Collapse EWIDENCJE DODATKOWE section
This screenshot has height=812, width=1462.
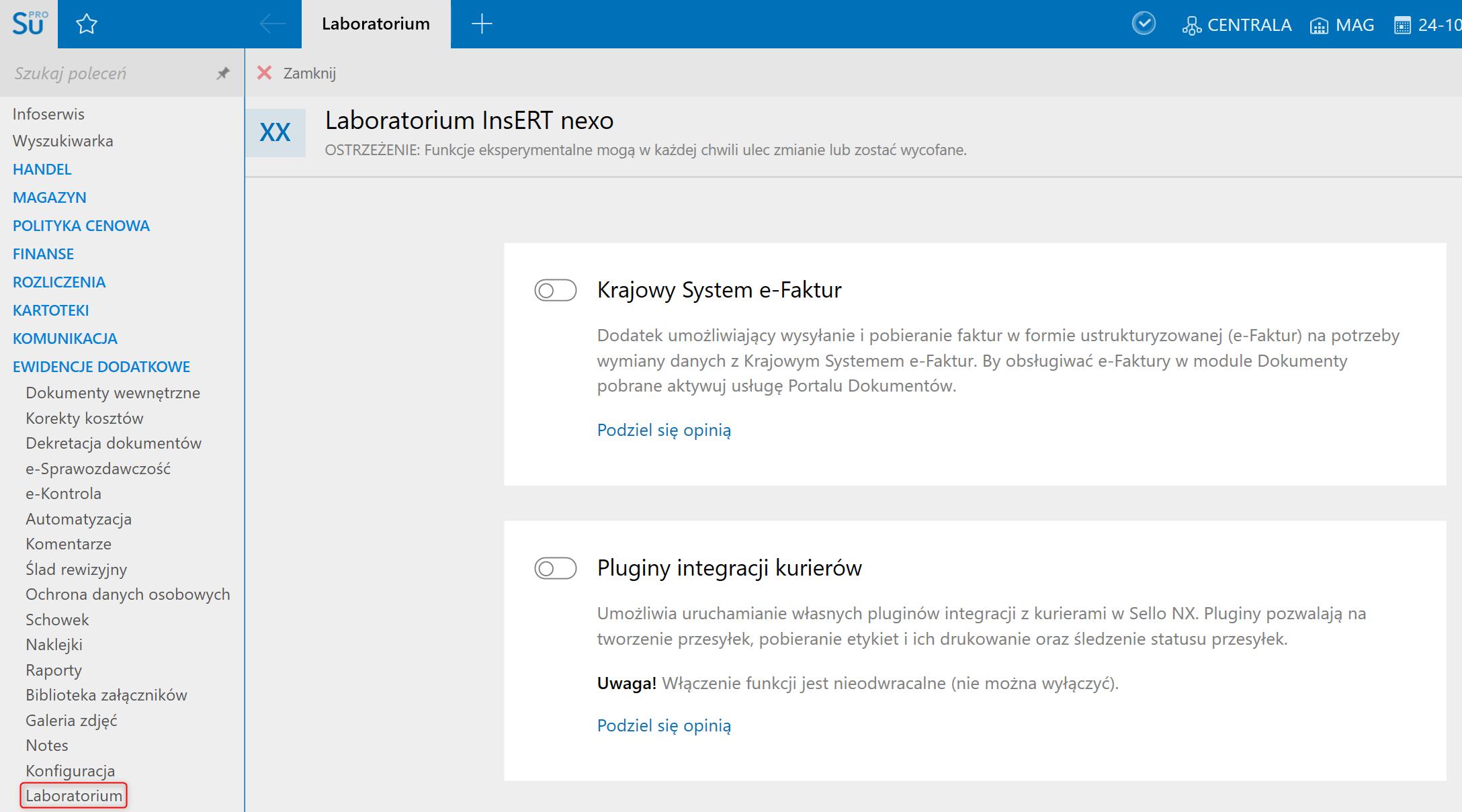click(101, 367)
